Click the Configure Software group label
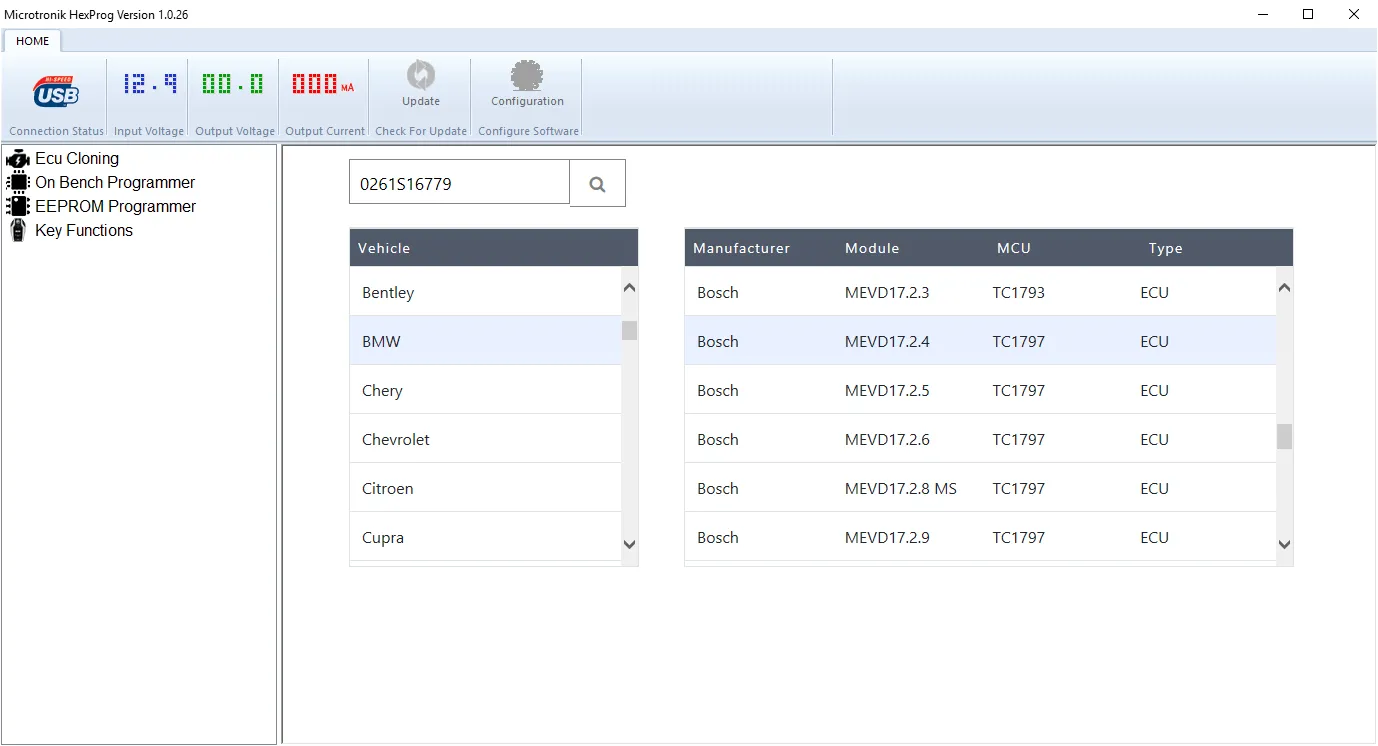 click(x=528, y=131)
